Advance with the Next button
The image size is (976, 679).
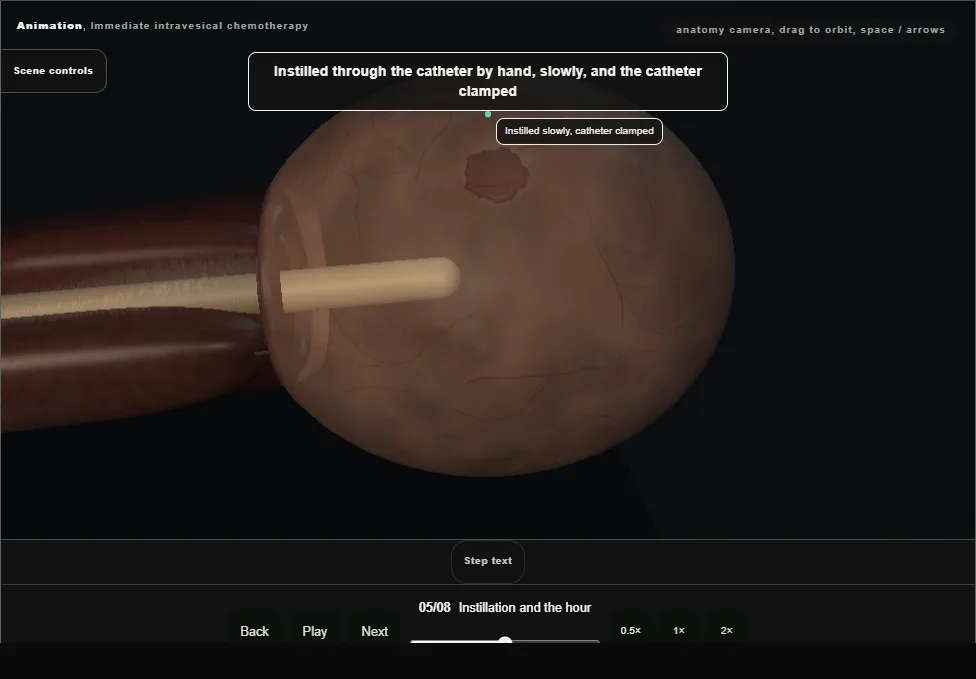coord(374,631)
